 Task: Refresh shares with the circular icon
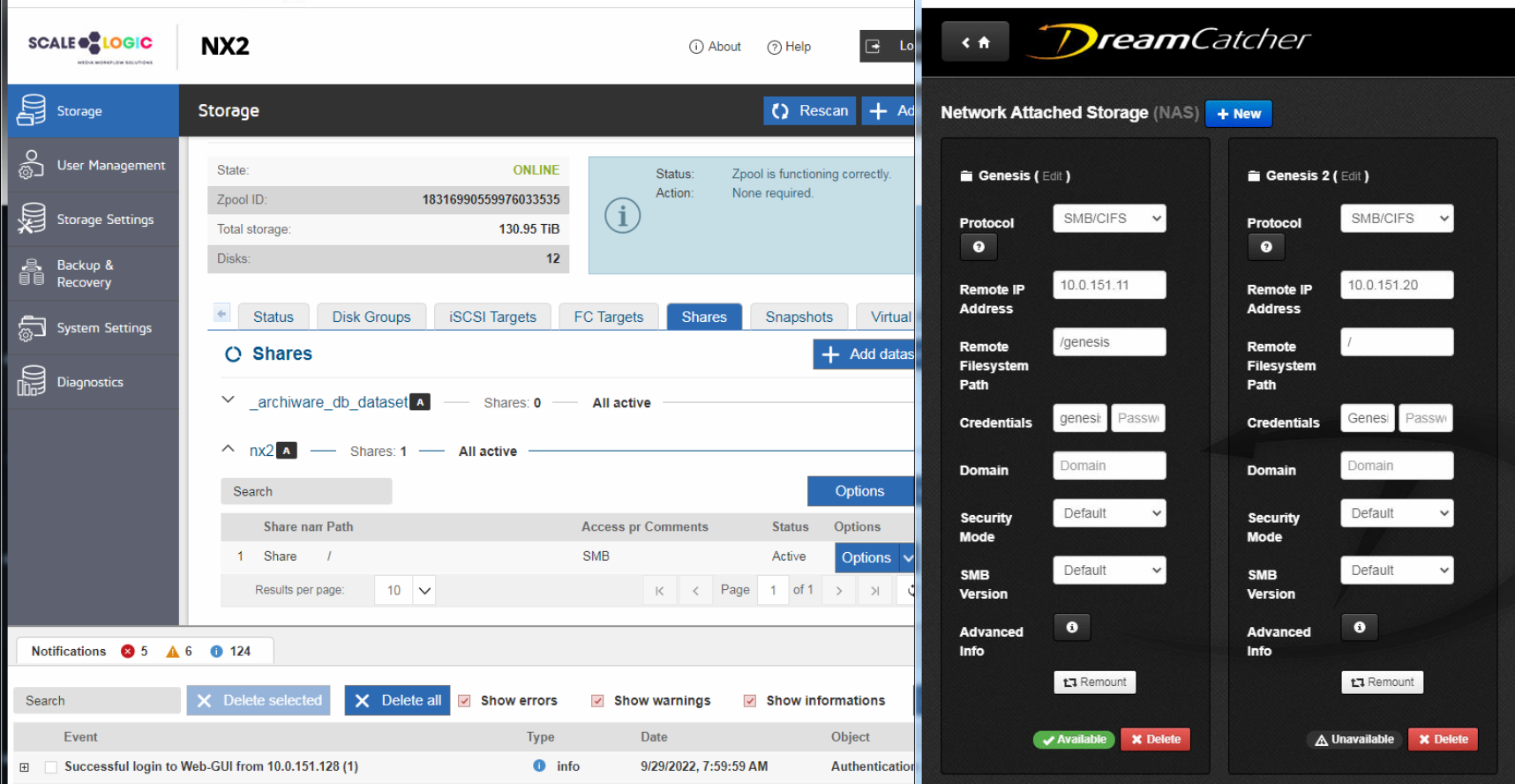point(233,355)
